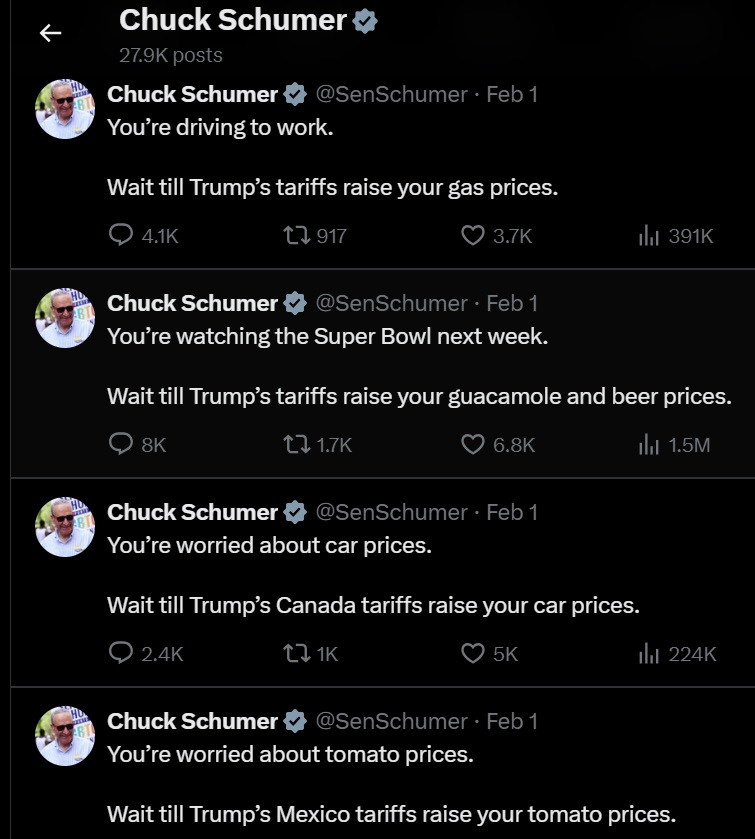Open the tomato prices tweet text
This screenshot has height=839, width=755.
coord(290,755)
